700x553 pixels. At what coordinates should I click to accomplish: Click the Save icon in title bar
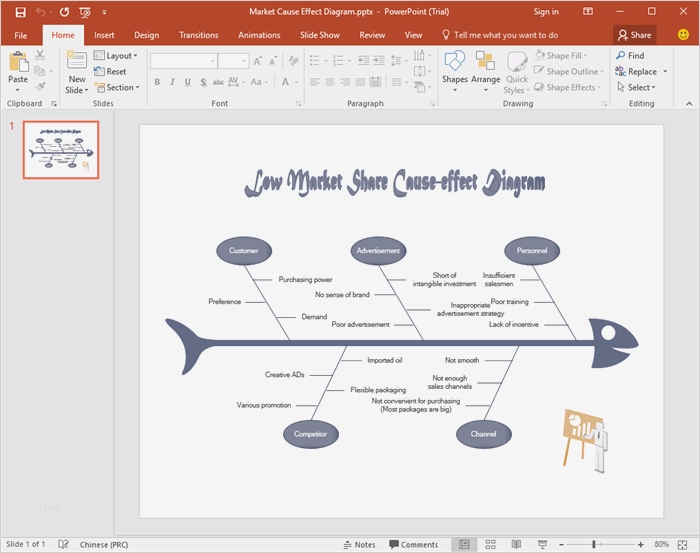[x=20, y=12]
